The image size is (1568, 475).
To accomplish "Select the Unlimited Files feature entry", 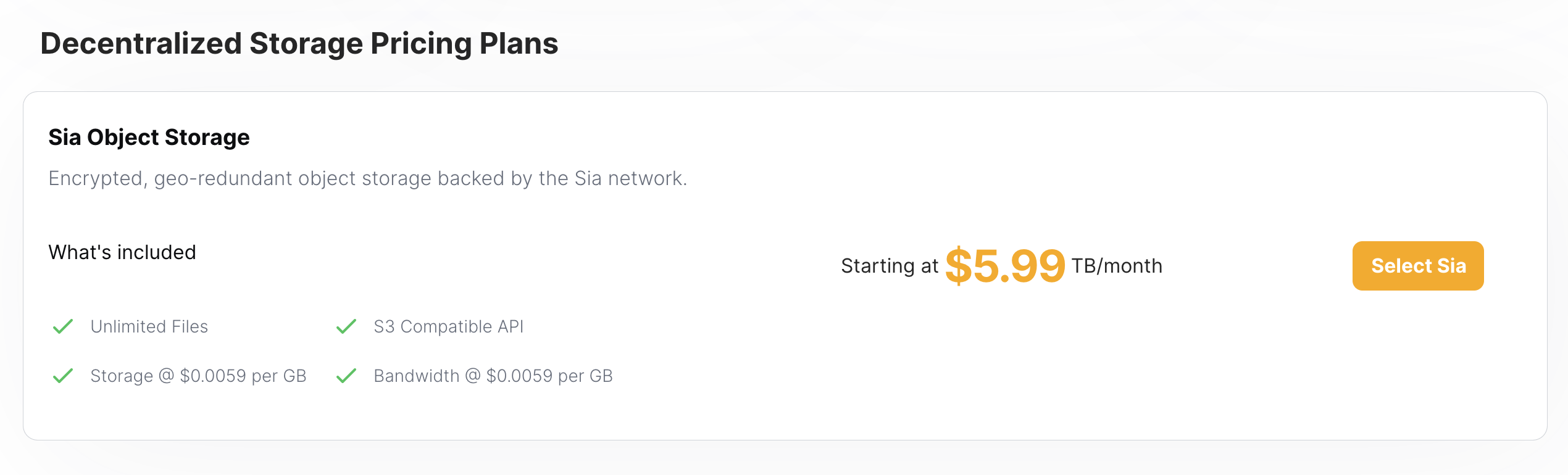I will pyautogui.click(x=149, y=327).
